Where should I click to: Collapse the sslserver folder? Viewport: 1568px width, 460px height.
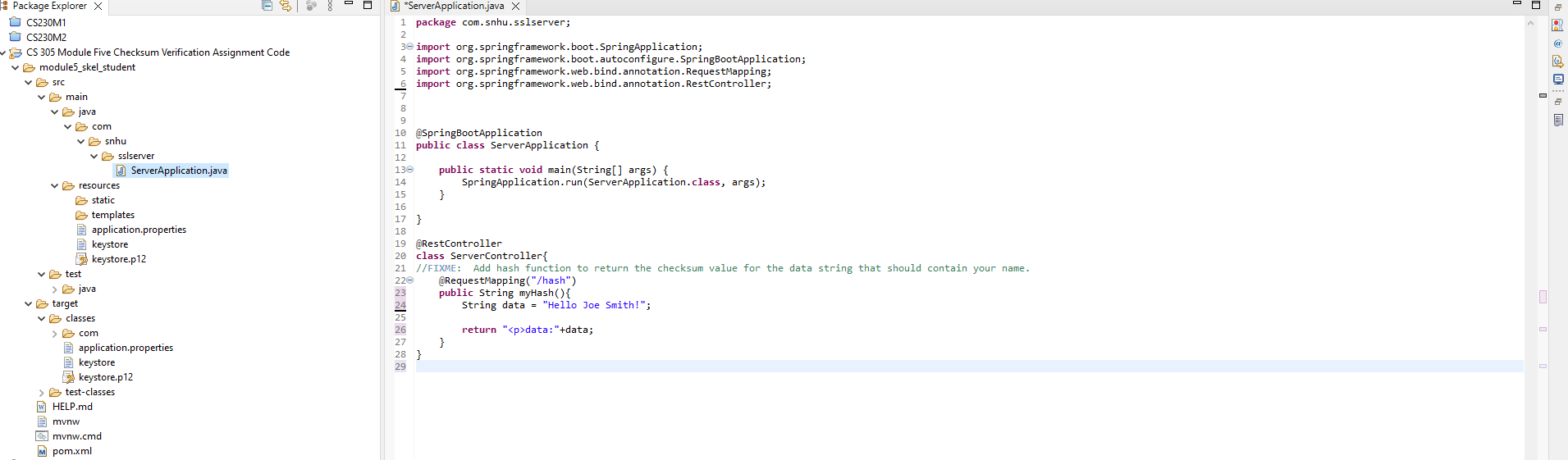94,156
